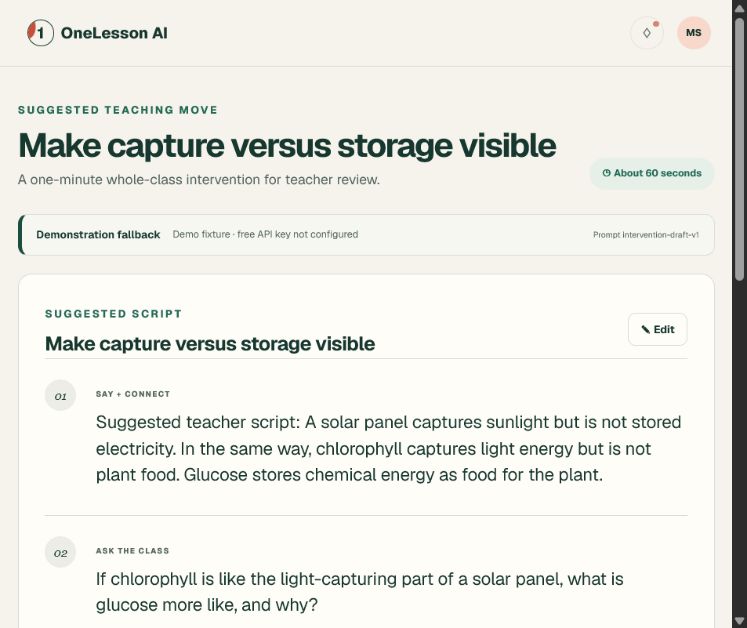Click the OneLesson AI logo icon

pos(40,33)
